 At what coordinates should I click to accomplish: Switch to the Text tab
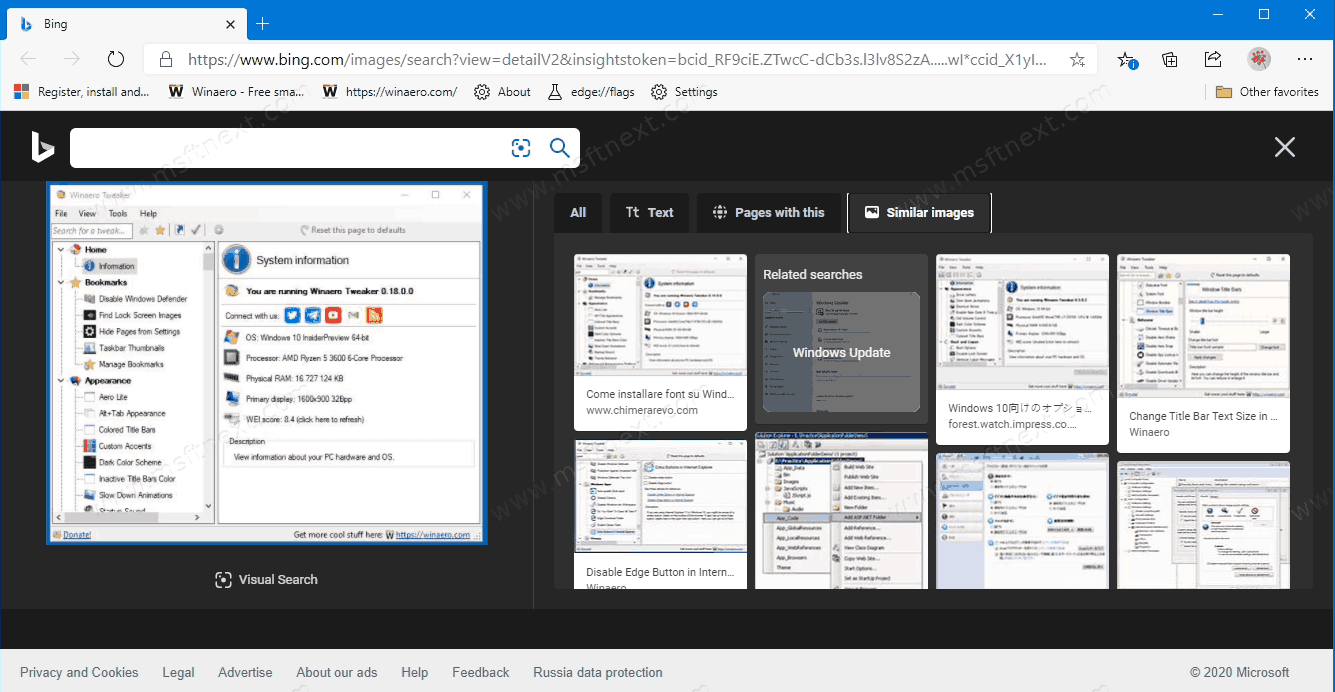coord(650,212)
